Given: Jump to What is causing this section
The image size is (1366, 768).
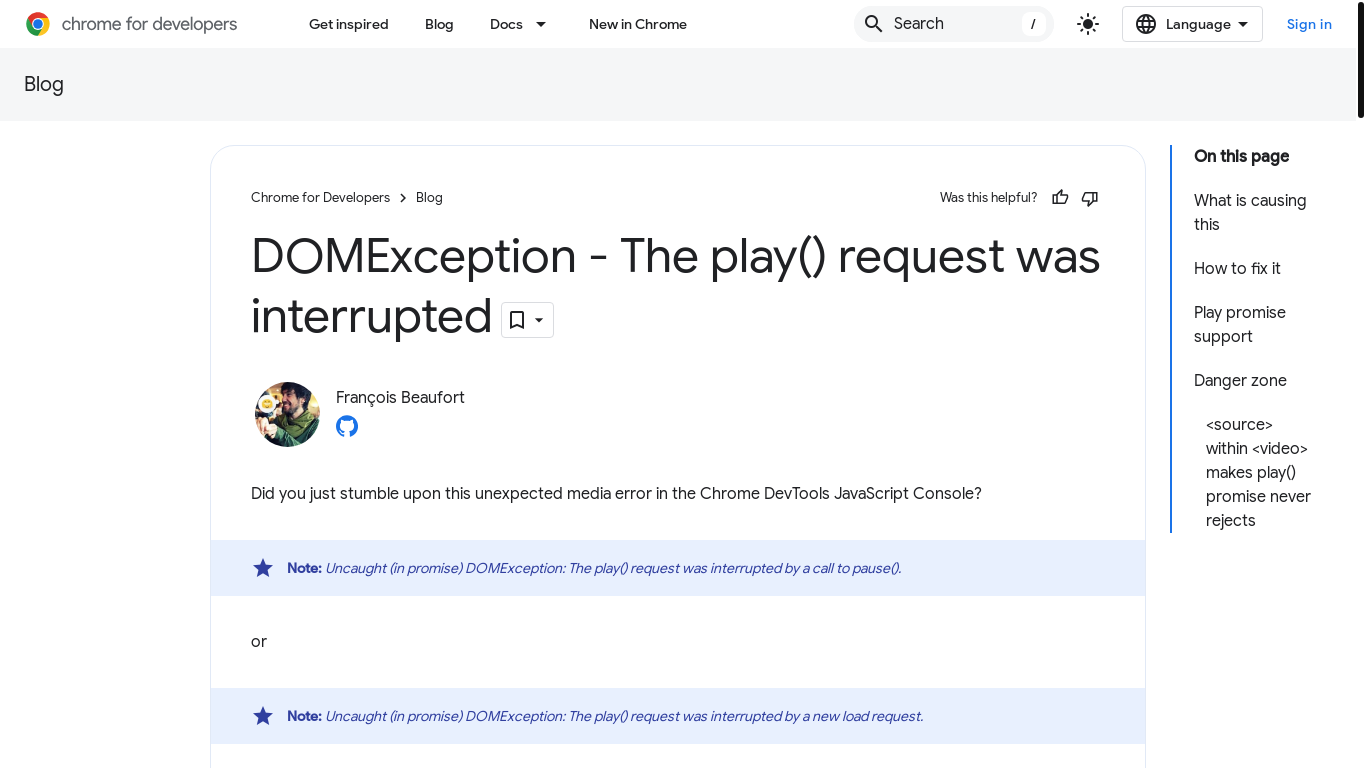Looking at the screenshot, I should point(1250,212).
